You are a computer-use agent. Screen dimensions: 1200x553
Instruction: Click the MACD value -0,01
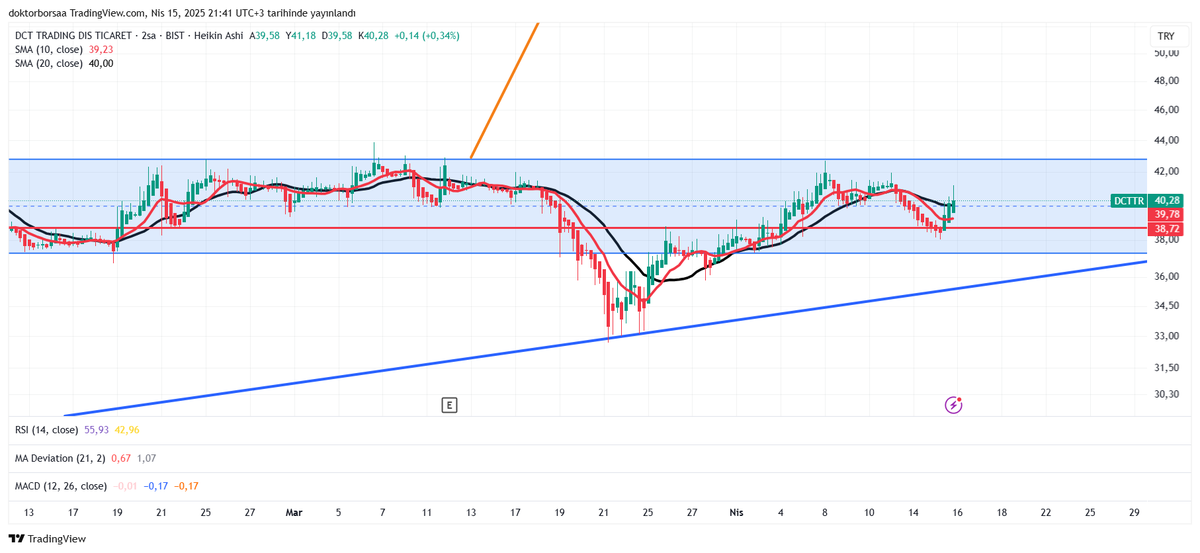click(x=125, y=486)
